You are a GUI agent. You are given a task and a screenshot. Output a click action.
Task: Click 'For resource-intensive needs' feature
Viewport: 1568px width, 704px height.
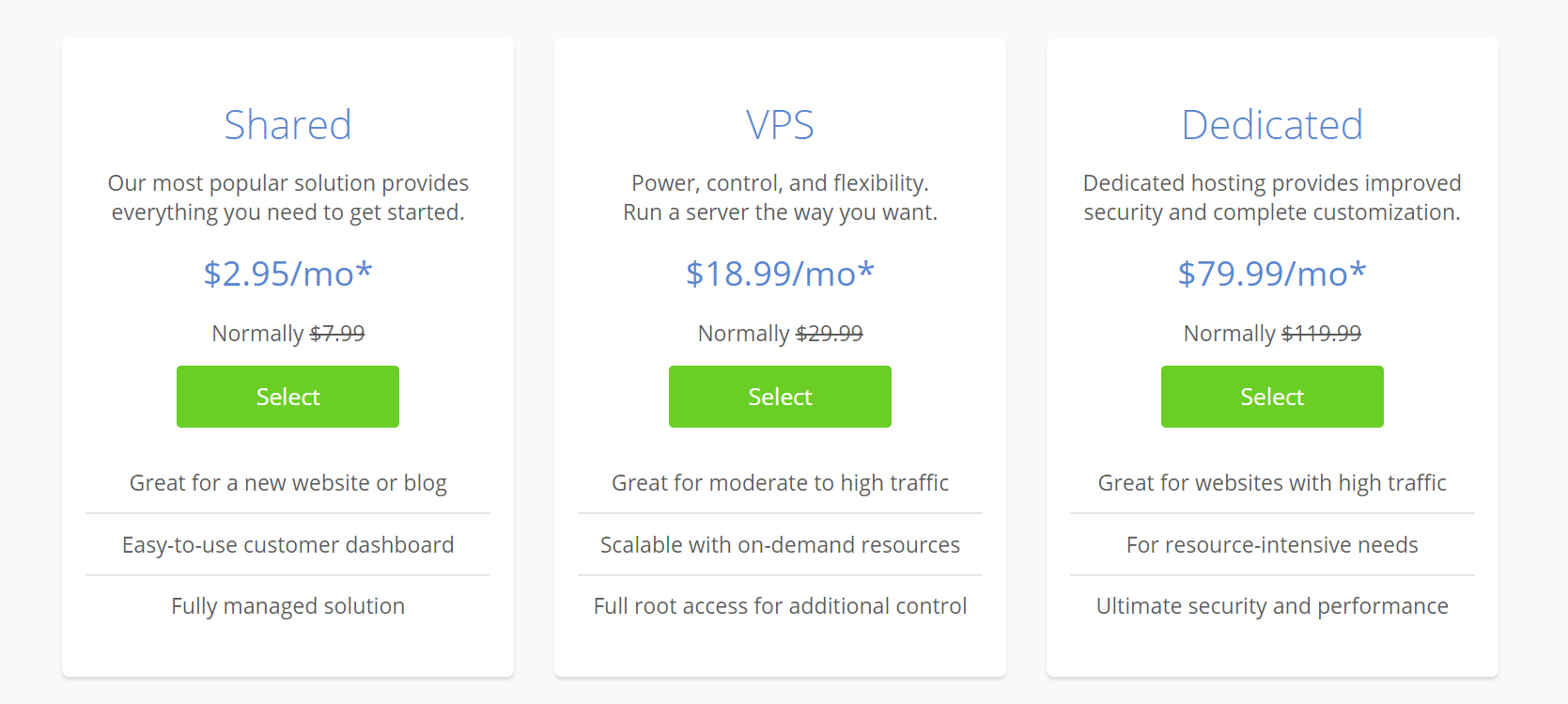click(1272, 545)
